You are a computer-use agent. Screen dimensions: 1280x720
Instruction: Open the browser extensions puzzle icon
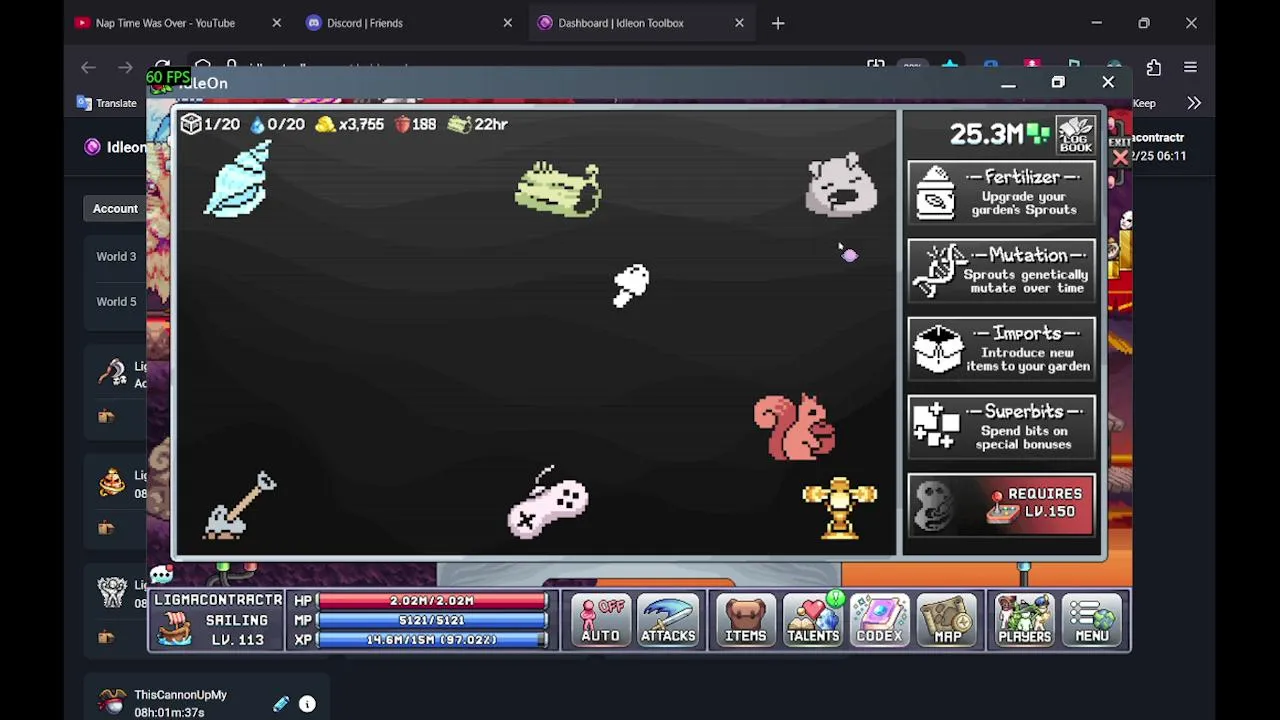1154,67
